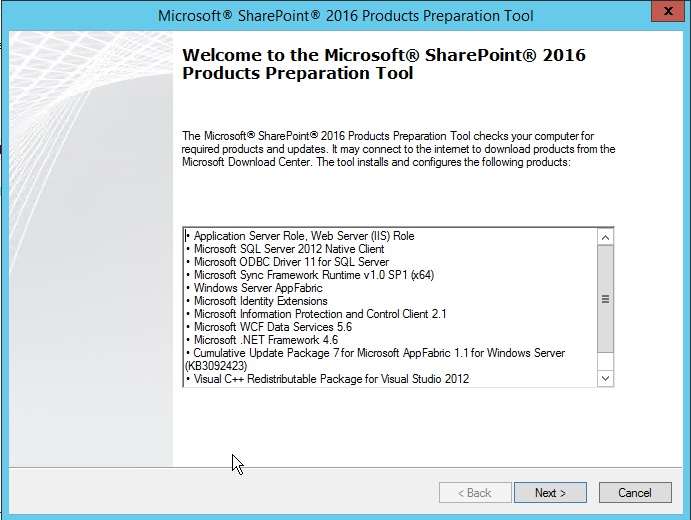Select 'Microsoft Information Protection and Control Client 2.1' line

(x=316, y=314)
